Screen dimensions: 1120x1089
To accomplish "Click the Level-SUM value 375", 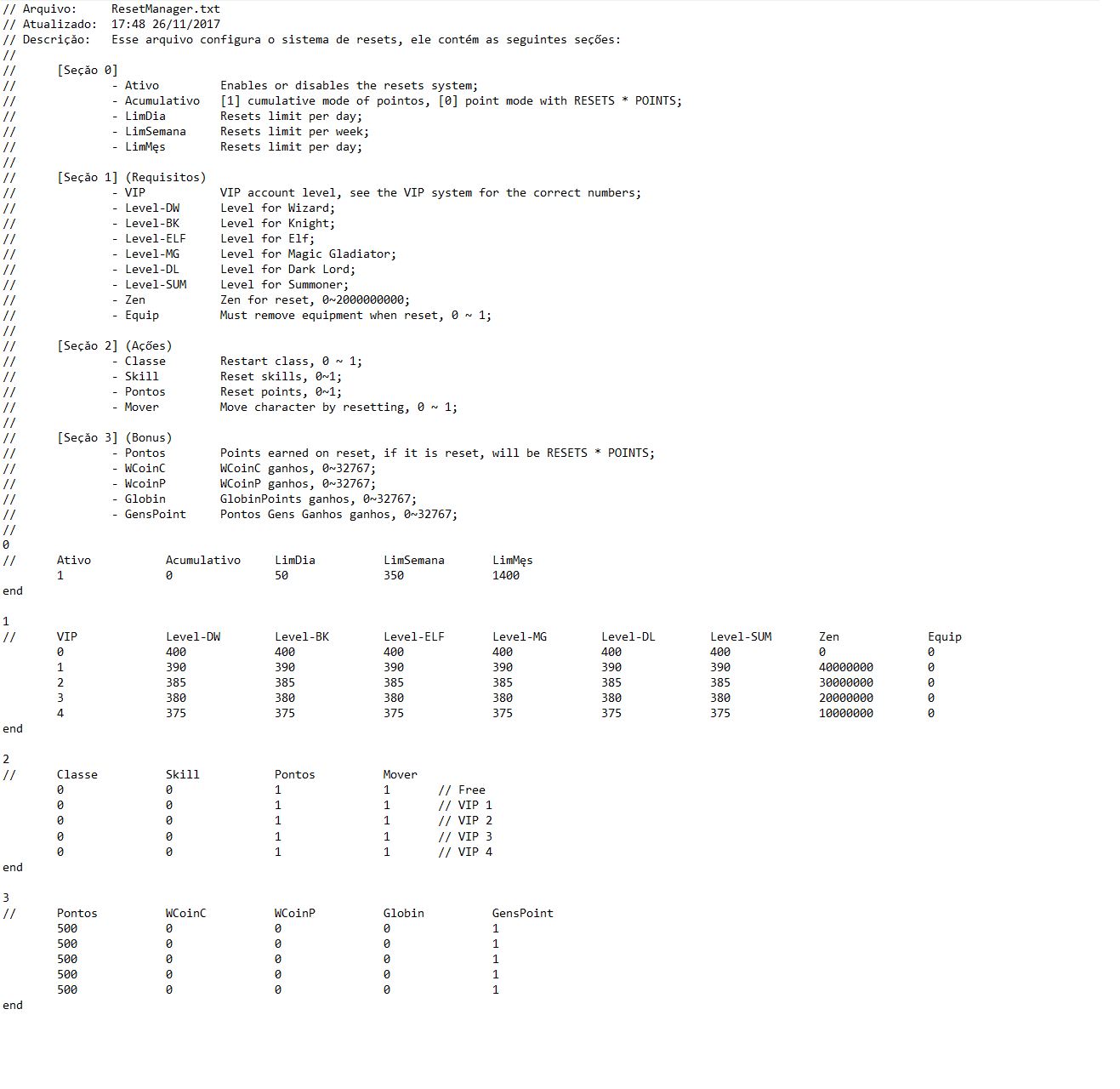I will pyautogui.click(x=720, y=714).
